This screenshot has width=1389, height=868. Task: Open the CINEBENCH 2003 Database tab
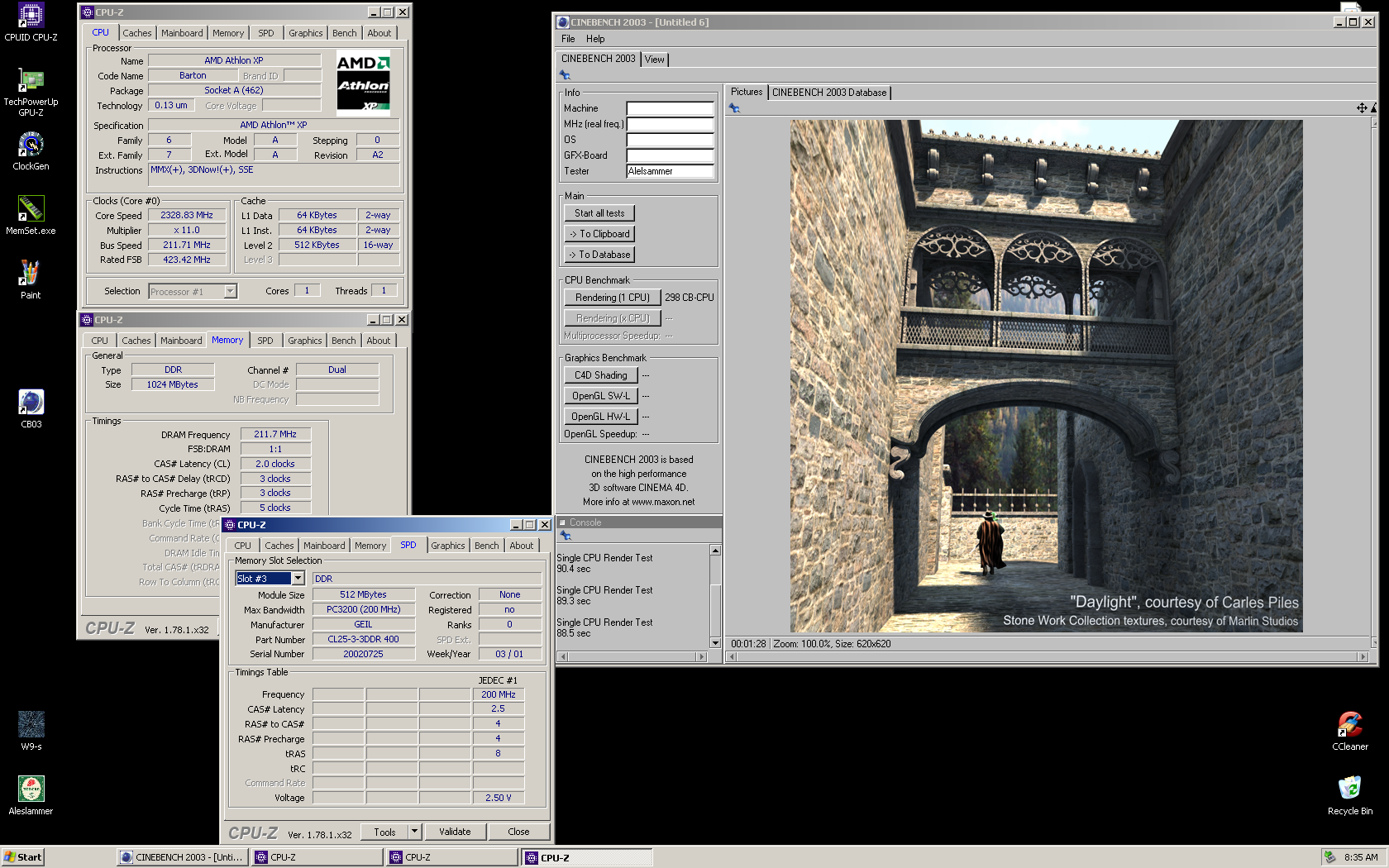[829, 93]
